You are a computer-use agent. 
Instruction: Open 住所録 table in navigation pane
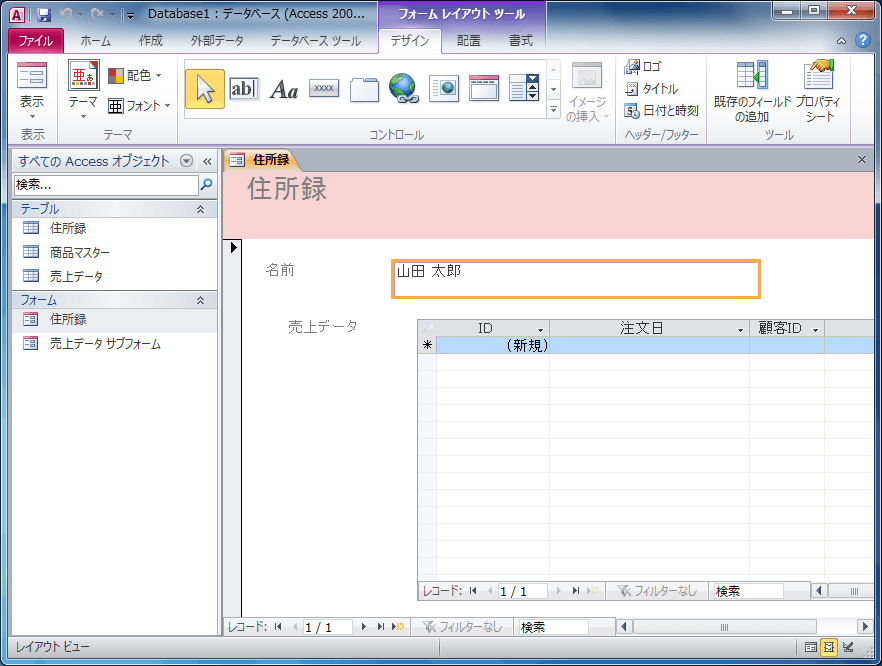point(114,228)
